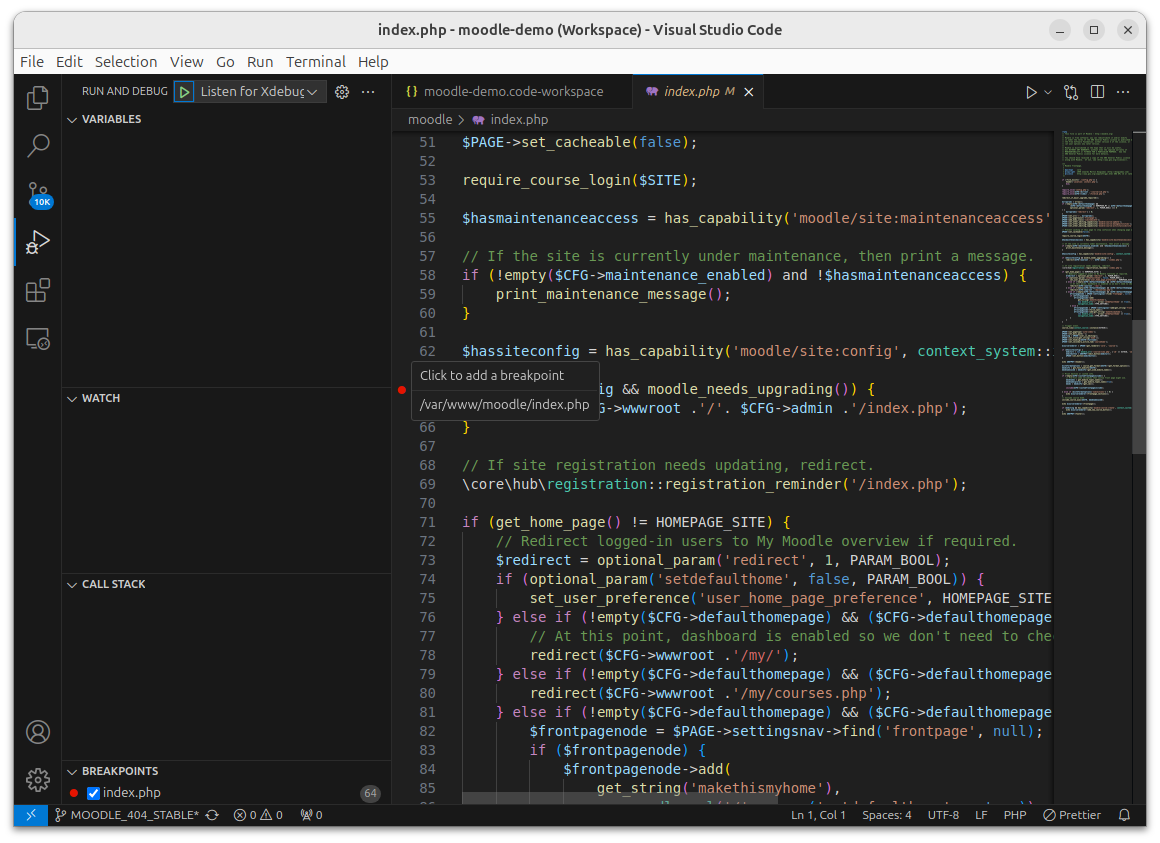Open Run and Debug more actions menu
The width and height of the screenshot is (1160, 843).
[x=368, y=92]
